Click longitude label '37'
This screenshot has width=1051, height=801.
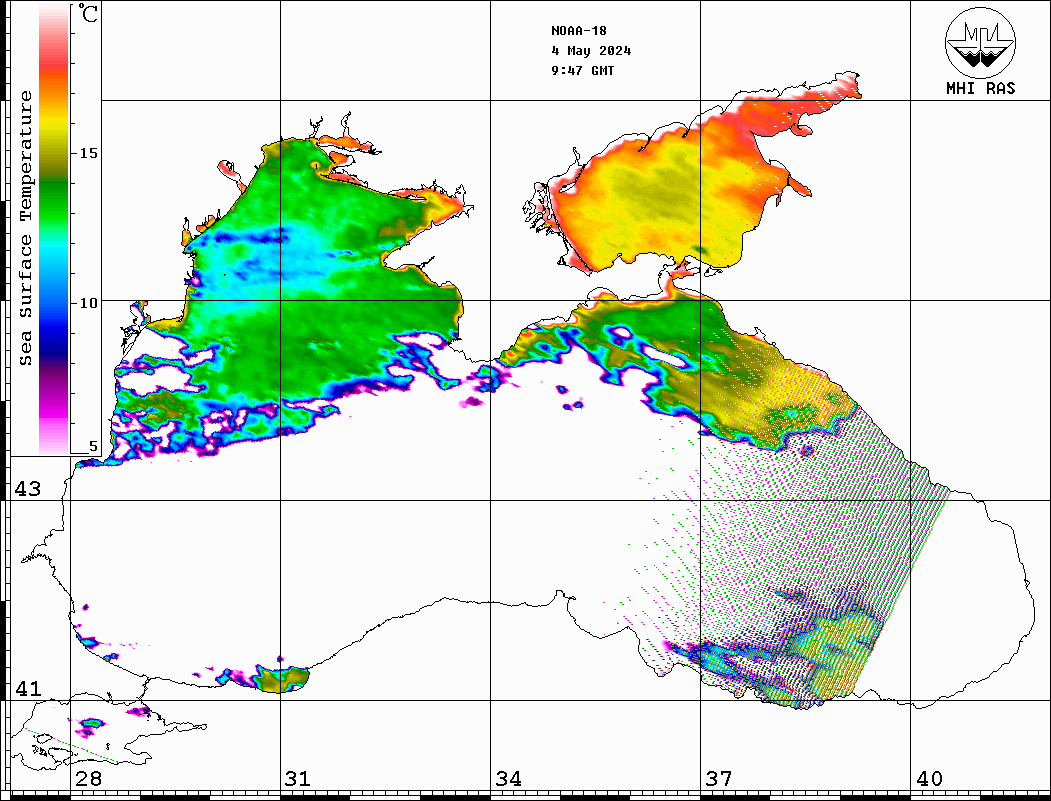(x=719, y=779)
